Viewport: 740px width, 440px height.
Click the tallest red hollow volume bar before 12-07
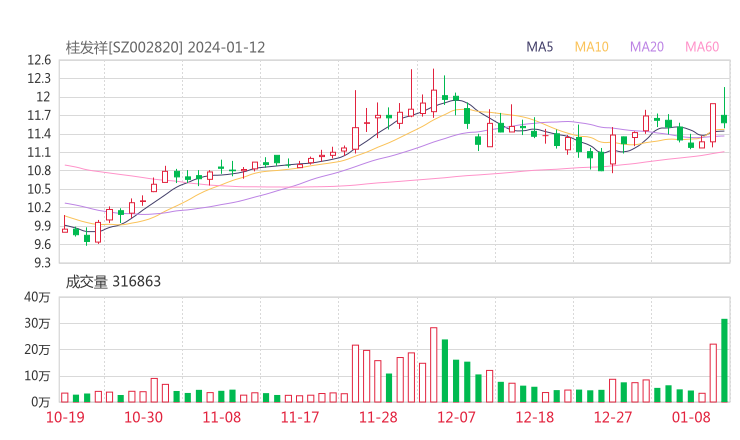[433, 365]
